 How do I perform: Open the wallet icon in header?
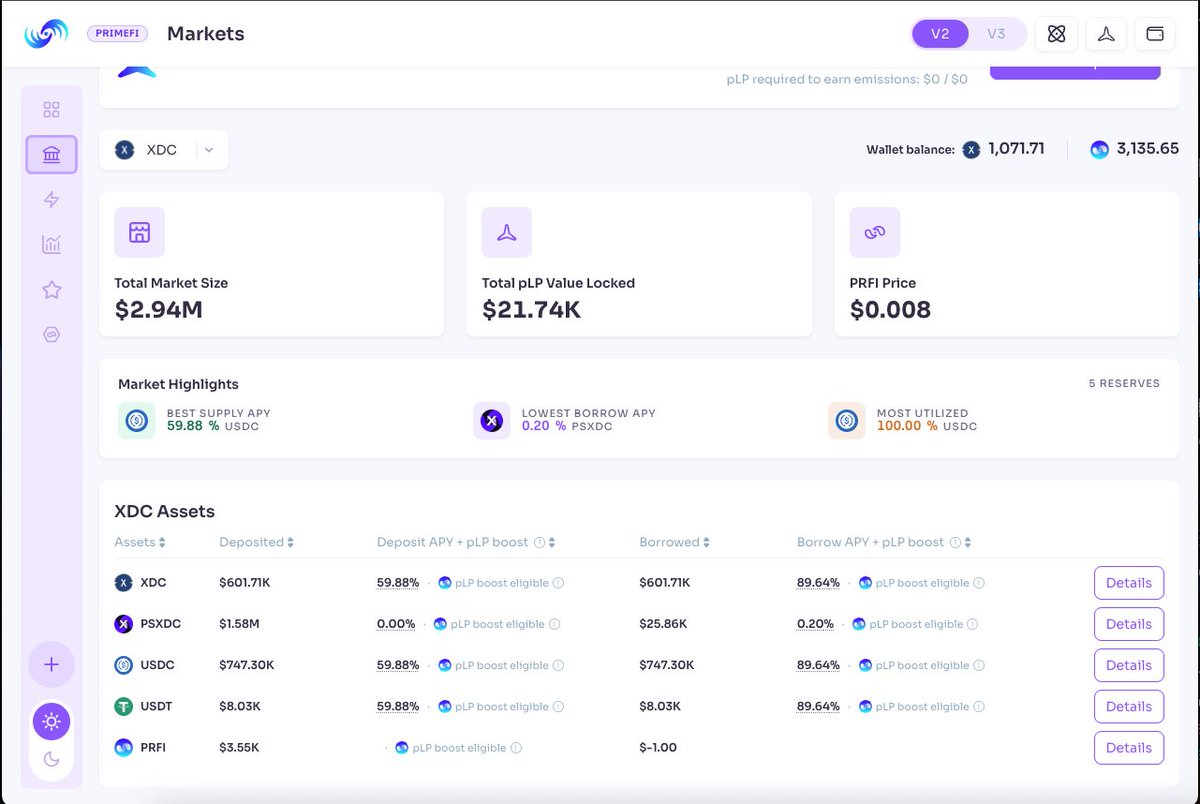pos(1154,34)
